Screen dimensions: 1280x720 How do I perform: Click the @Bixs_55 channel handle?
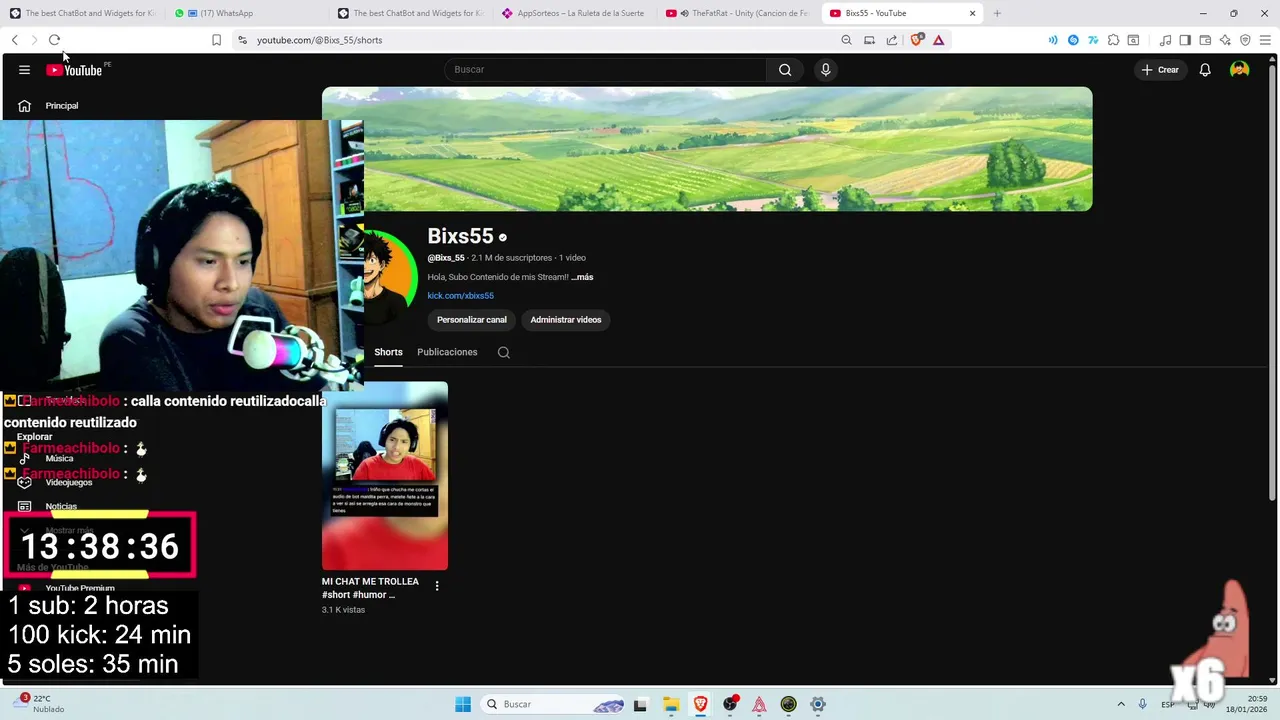pyautogui.click(x=446, y=258)
